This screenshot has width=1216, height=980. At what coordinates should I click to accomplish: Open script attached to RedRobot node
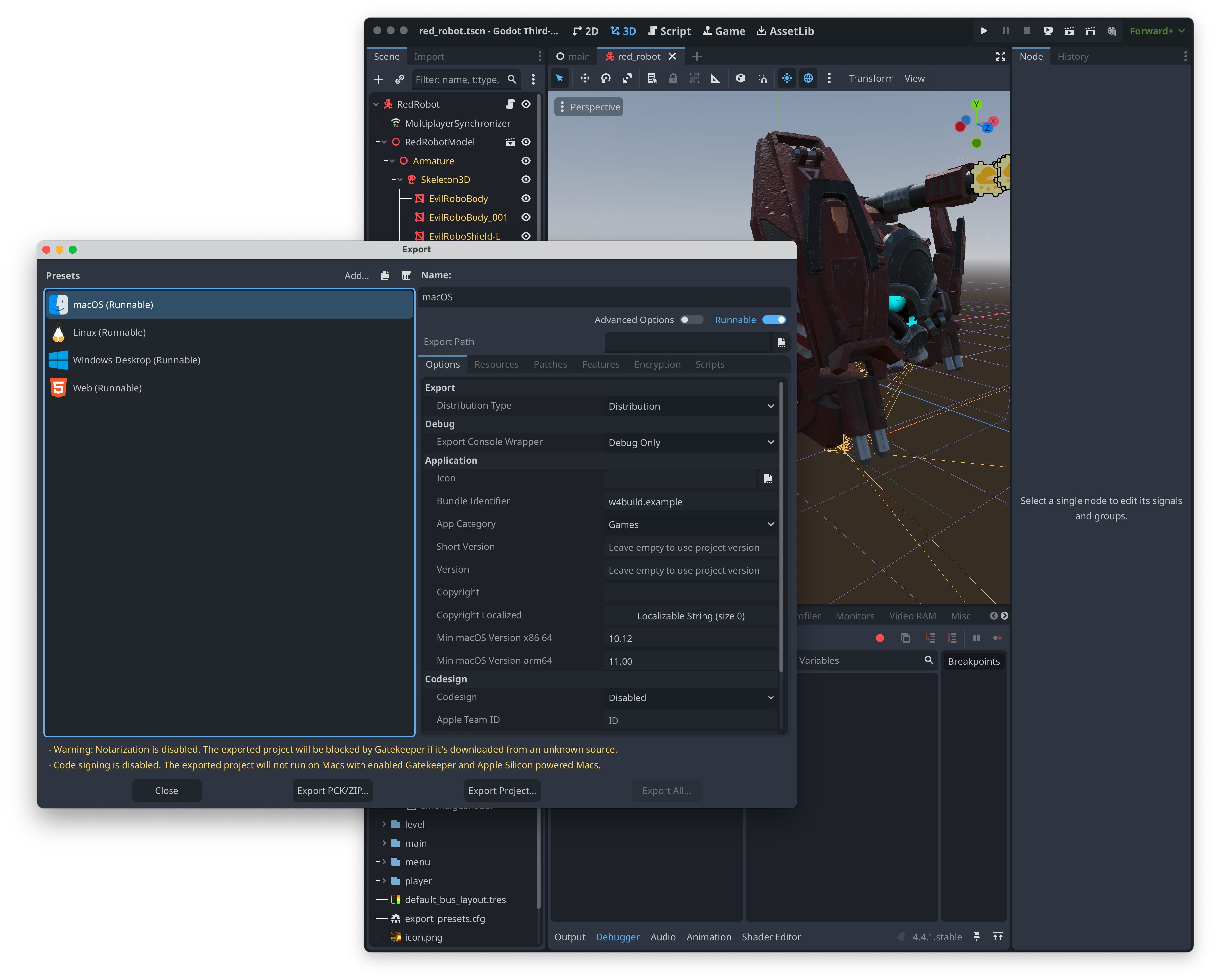click(510, 104)
